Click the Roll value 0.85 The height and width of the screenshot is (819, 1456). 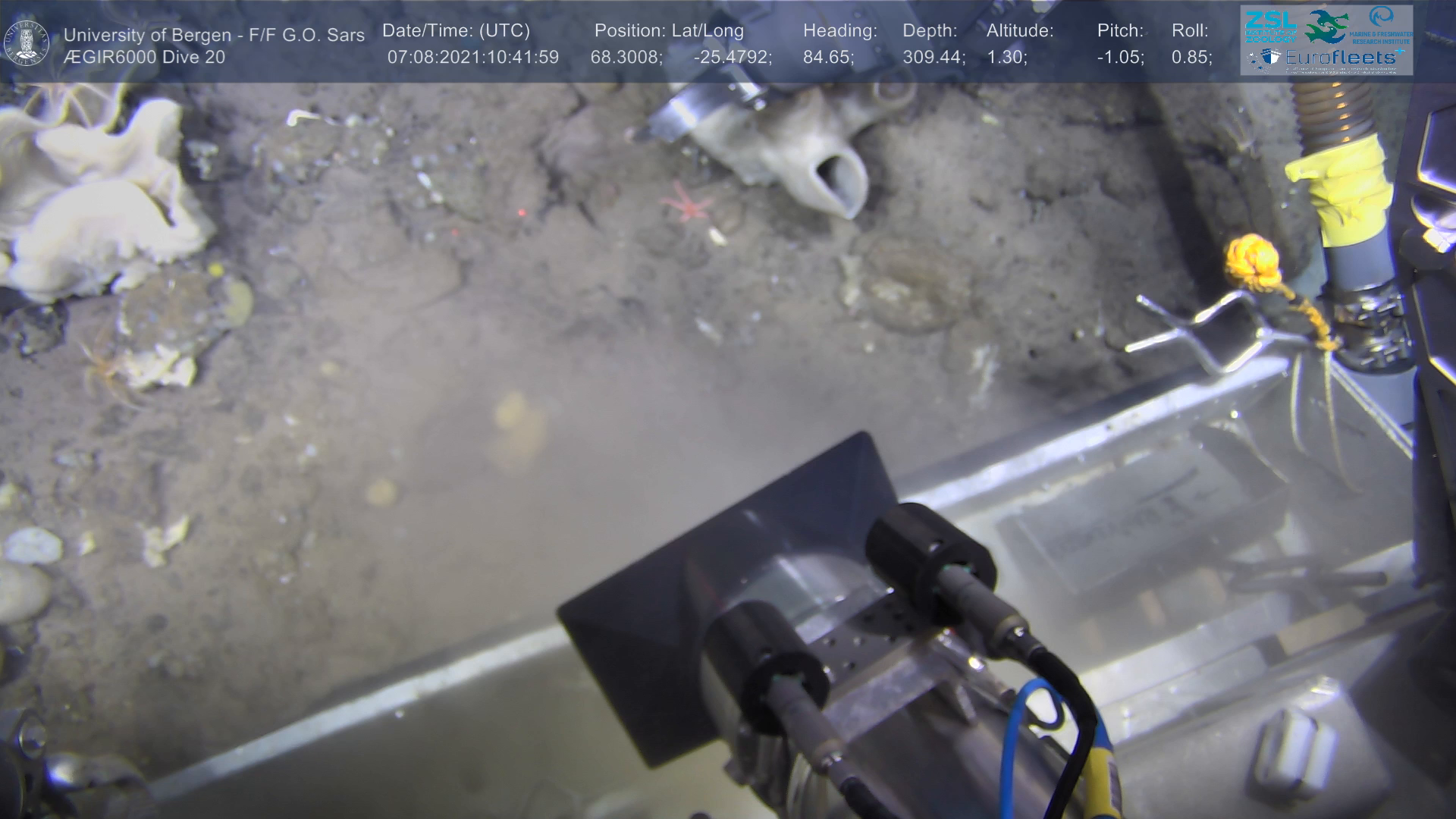pyautogui.click(x=1191, y=58)
